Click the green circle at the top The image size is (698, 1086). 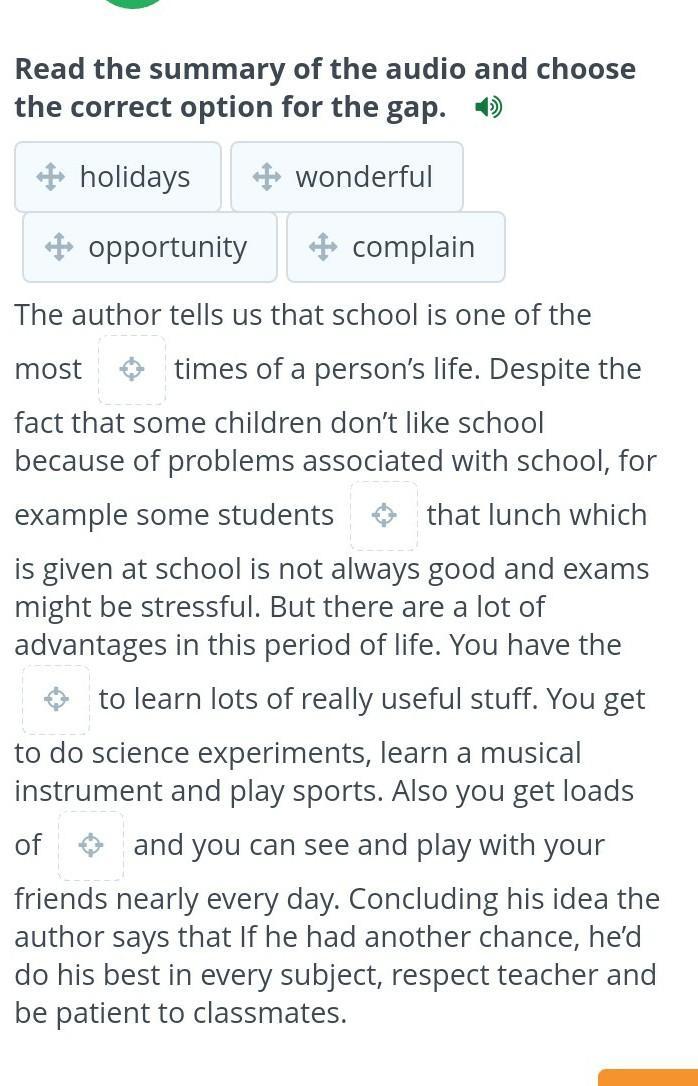tap(132, 3)
